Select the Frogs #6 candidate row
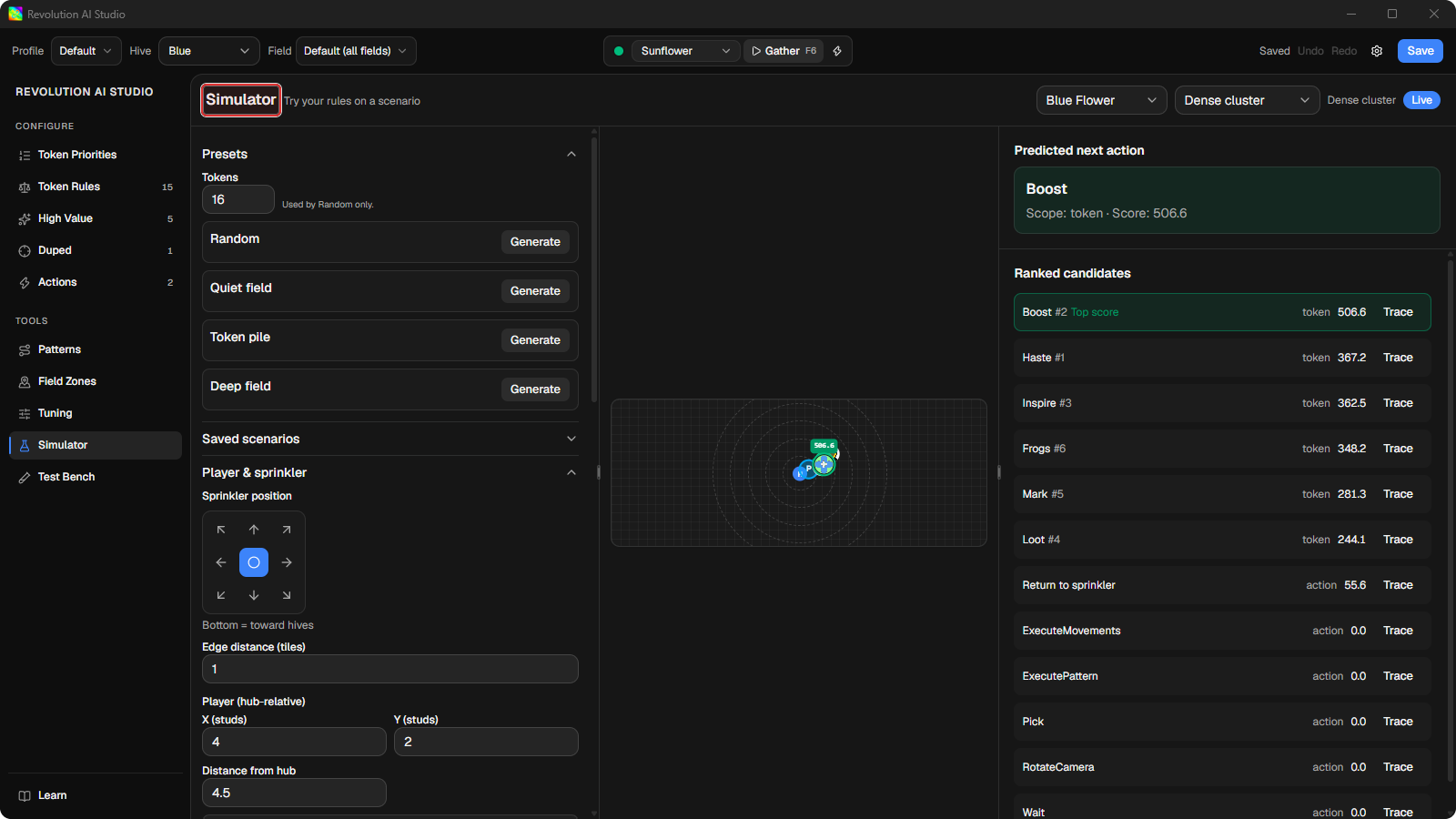1456x819 pixels. [1222, 449]
